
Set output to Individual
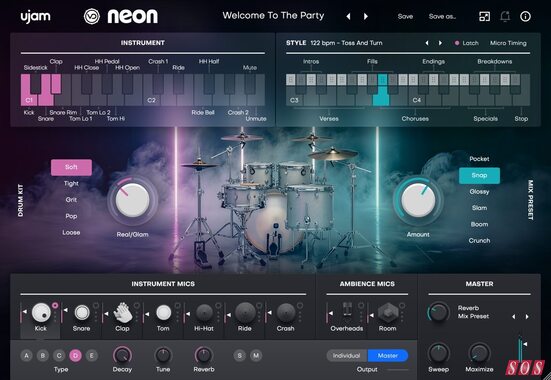pyautogui.click(x=347, y=356)
